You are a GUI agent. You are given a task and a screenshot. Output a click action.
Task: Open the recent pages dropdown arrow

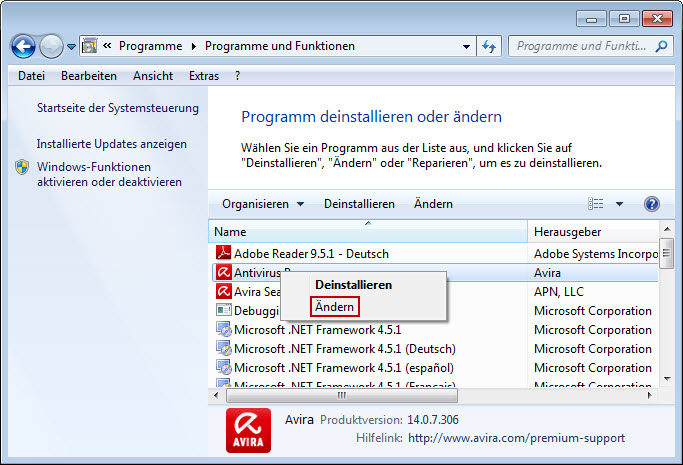coord(71,46)
